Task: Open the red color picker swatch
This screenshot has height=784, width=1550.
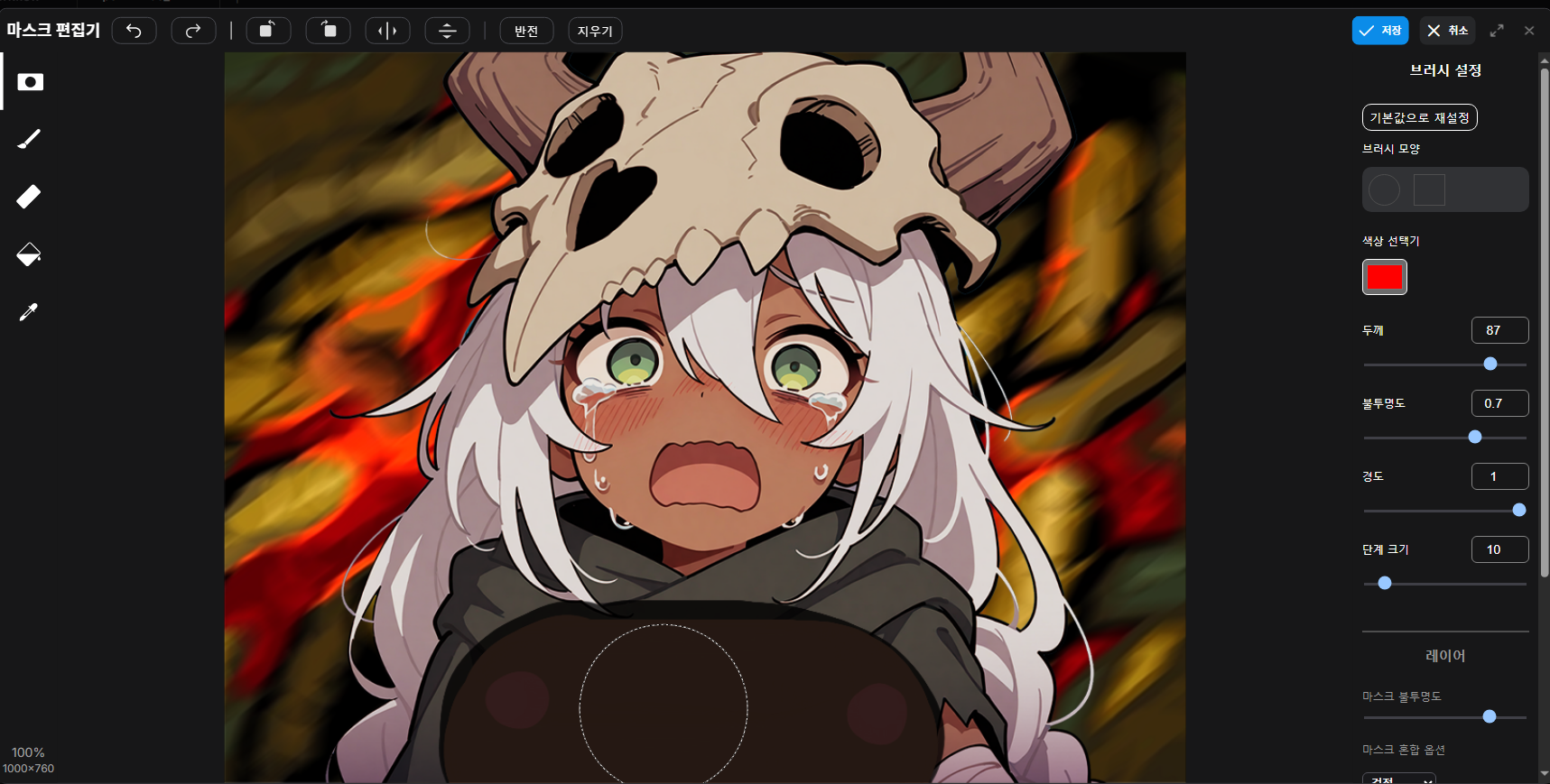Action: pyautogui.click(x=1385, y=277)
